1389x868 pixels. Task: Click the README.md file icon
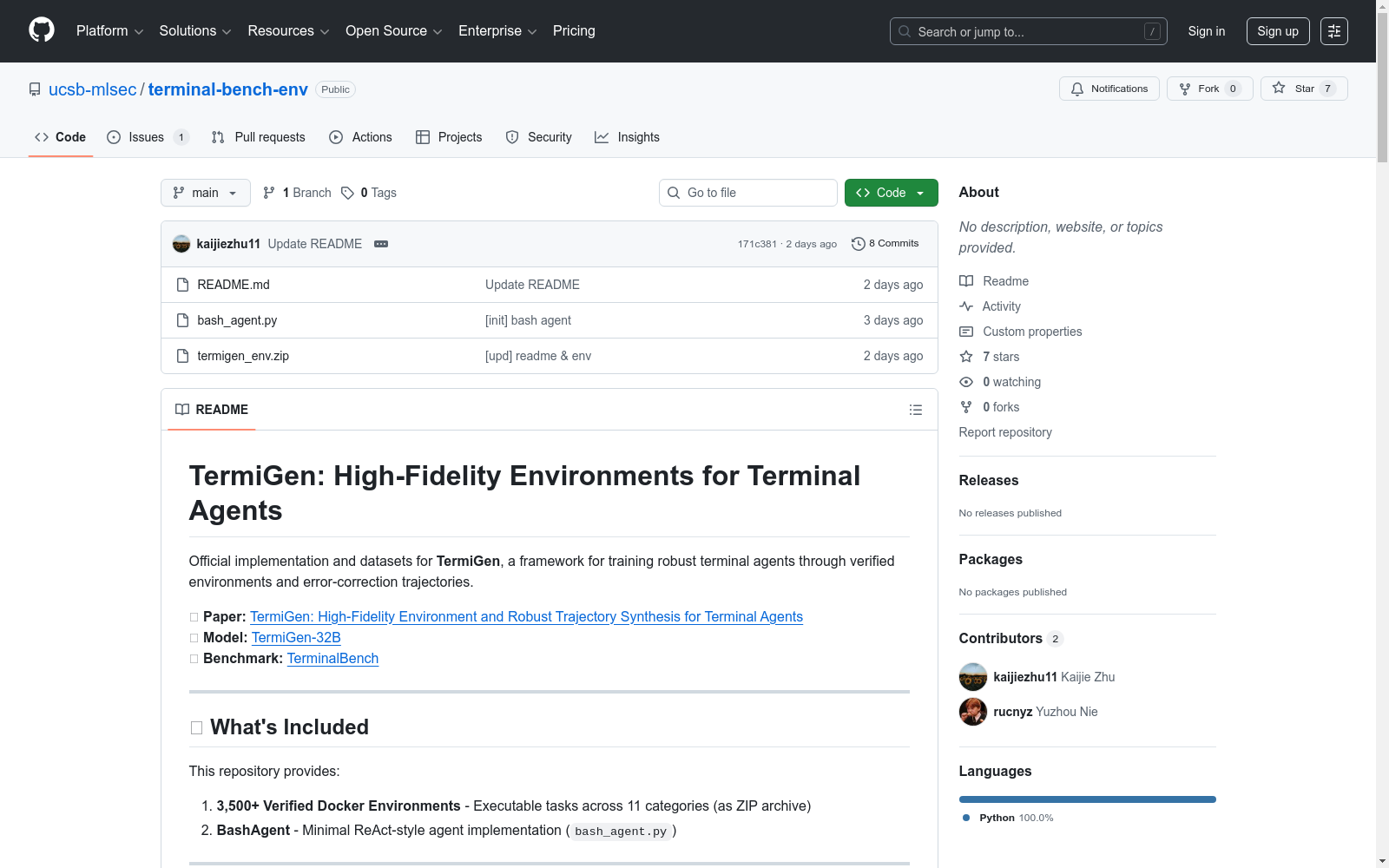point(182,285)
